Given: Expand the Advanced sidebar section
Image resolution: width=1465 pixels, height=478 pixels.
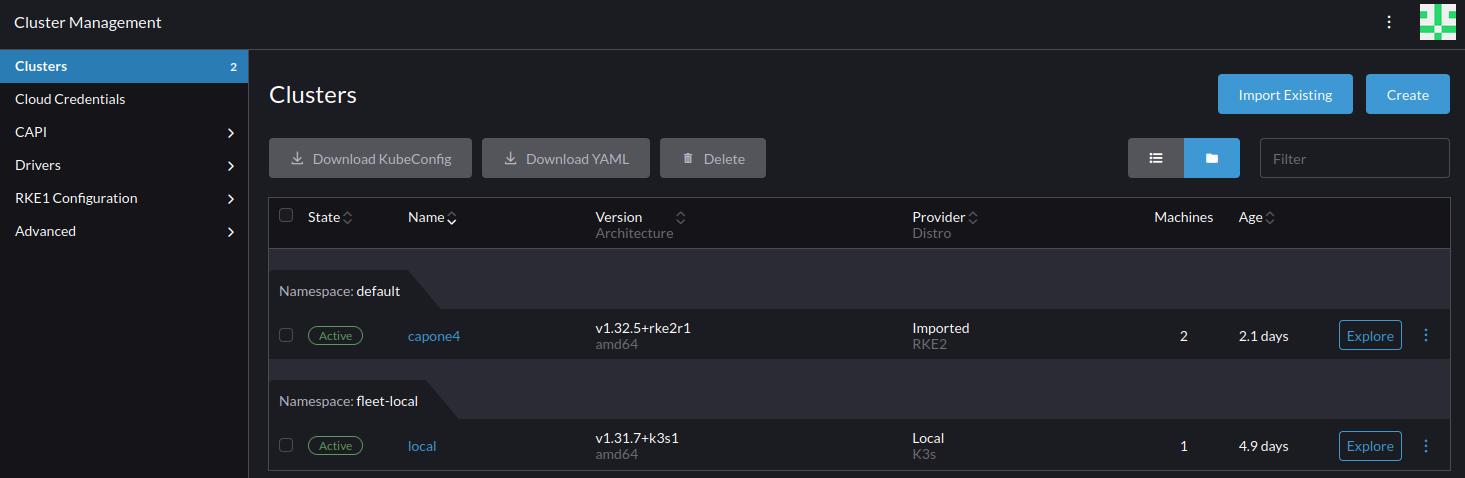Looking at the screenshot, I should [124, 231].
